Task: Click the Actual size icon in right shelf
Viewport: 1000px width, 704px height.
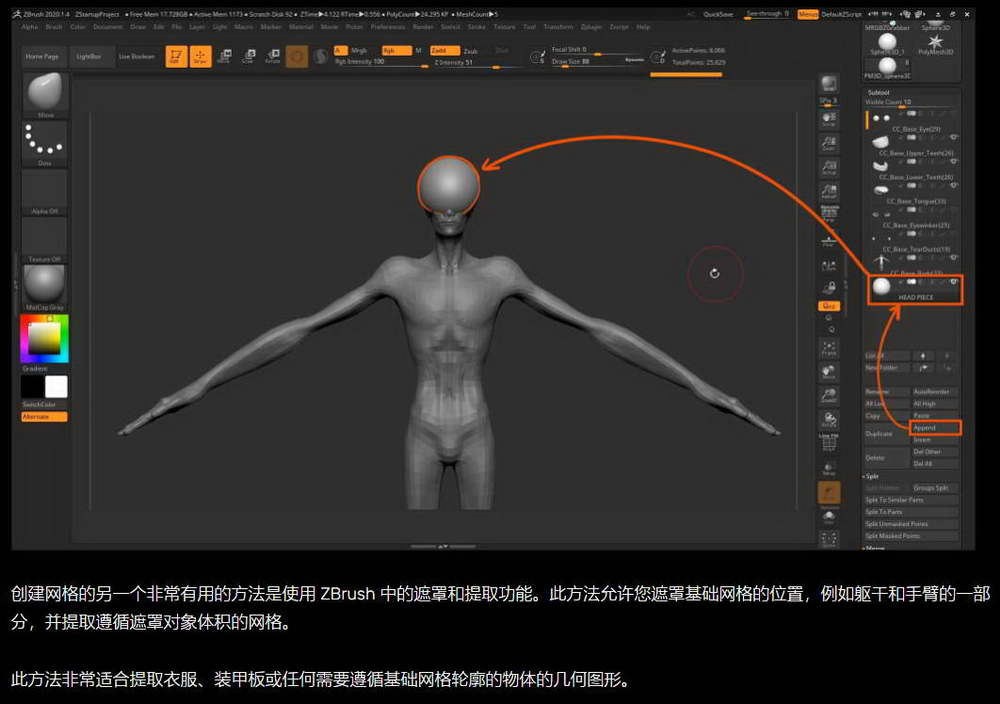Action: (x=829, y=168)
